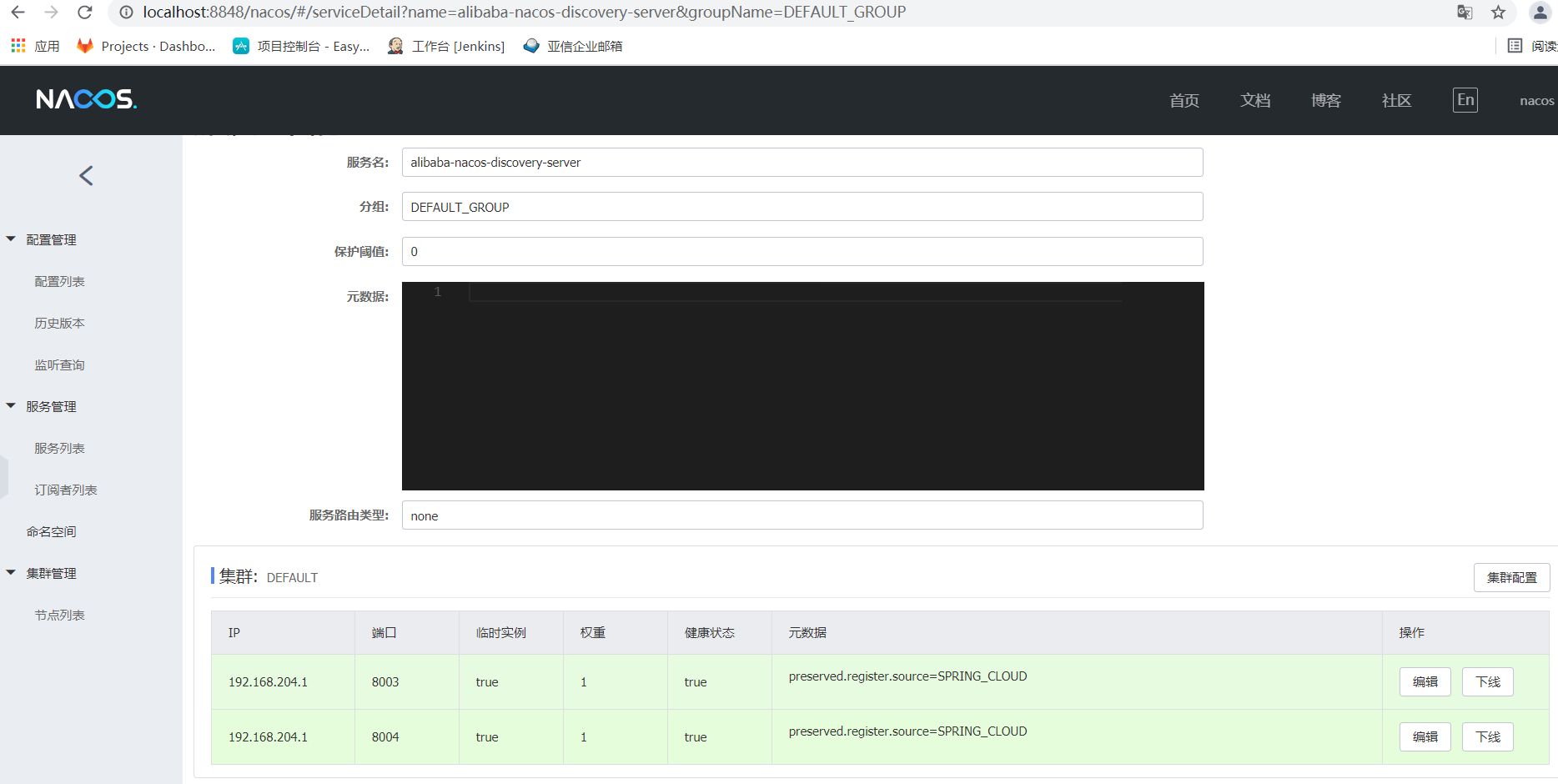Open 节点列表 in the sidebar

(x=59, y=615)
